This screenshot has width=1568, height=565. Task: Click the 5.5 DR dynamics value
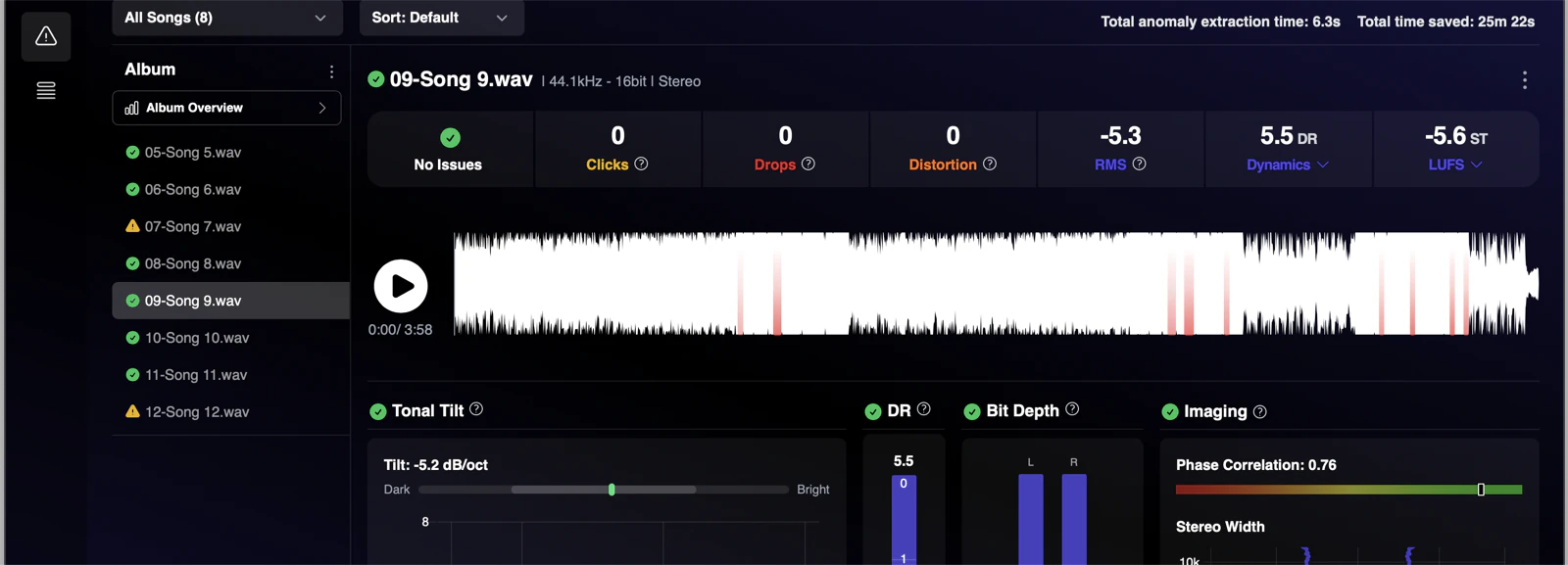coord(1288,136)
